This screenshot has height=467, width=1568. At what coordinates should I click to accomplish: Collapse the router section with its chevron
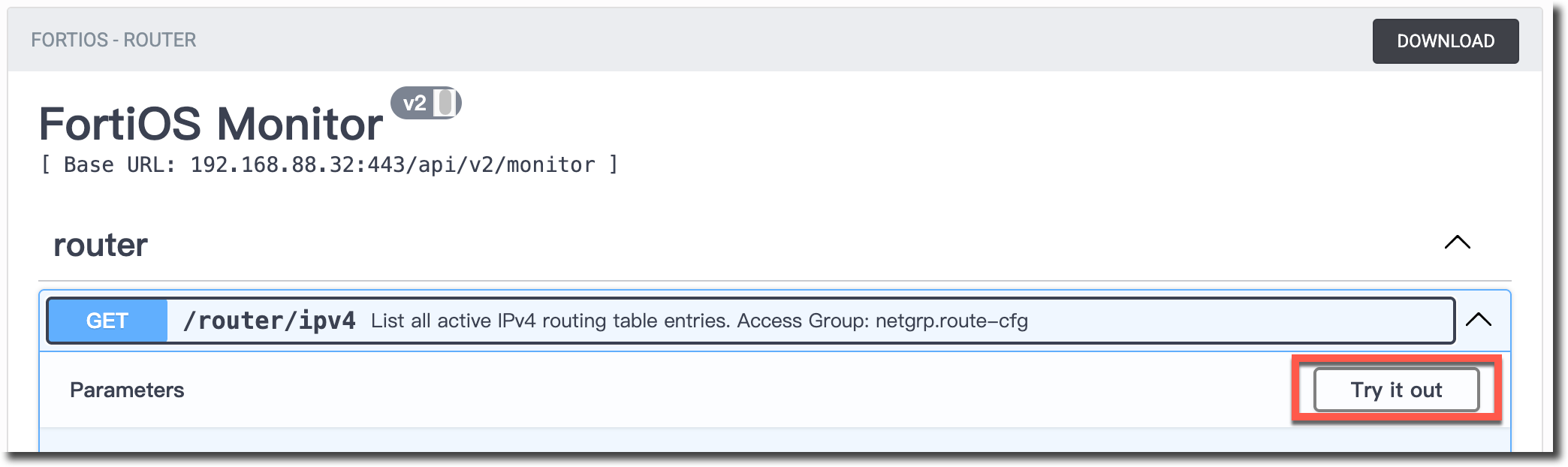click(x=1457, y=243)
